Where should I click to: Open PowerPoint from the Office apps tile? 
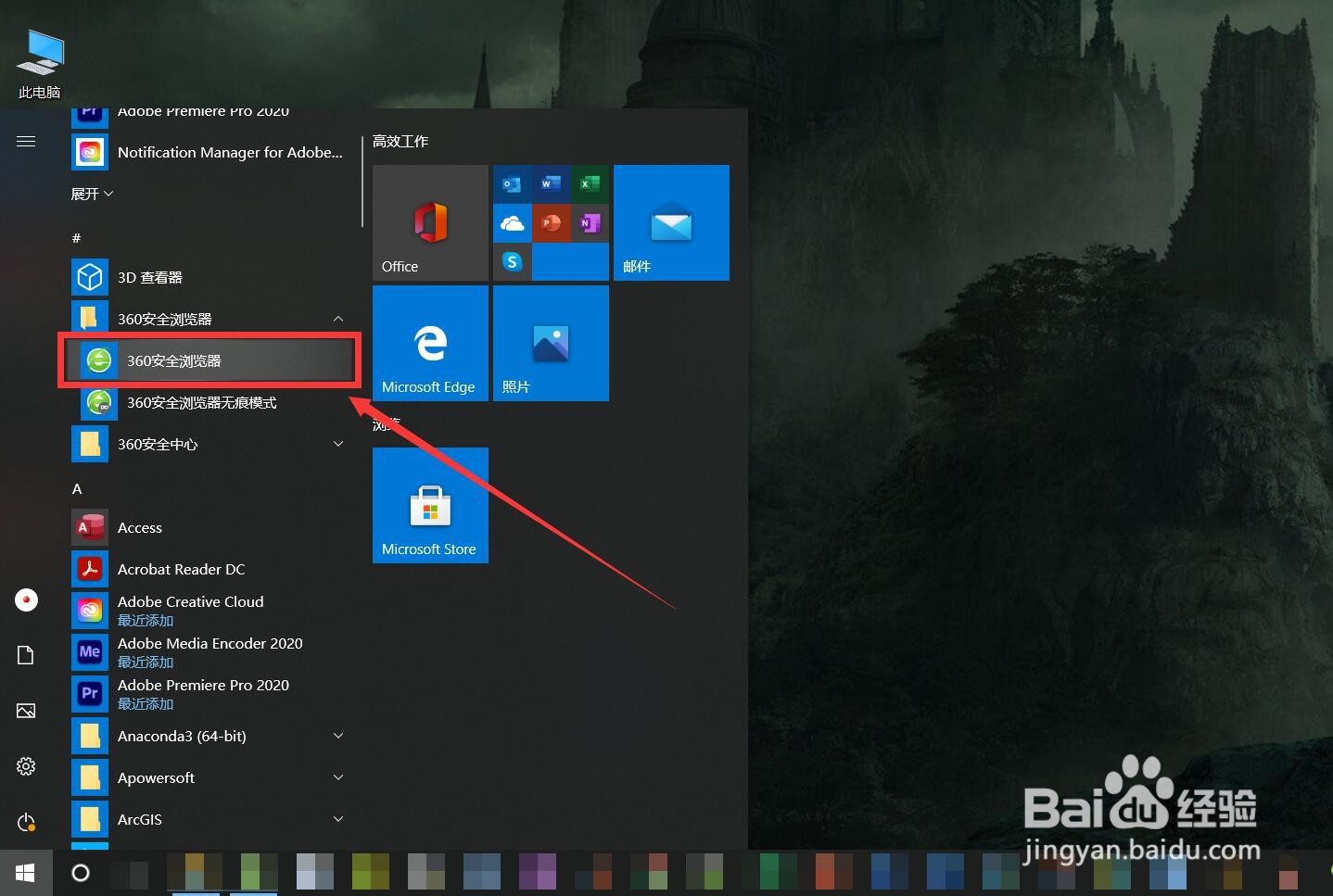(551, 223)
